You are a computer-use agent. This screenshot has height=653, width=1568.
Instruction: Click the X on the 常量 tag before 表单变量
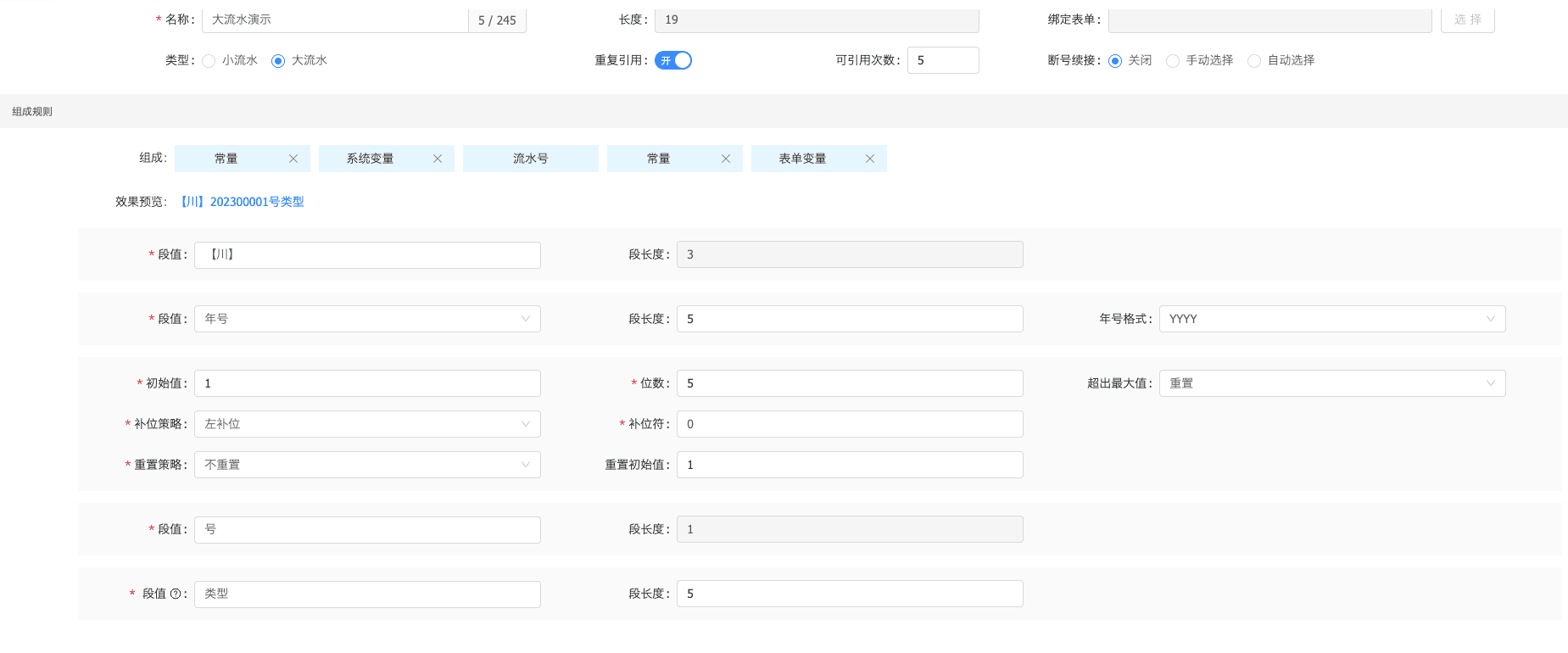point(726,159)
